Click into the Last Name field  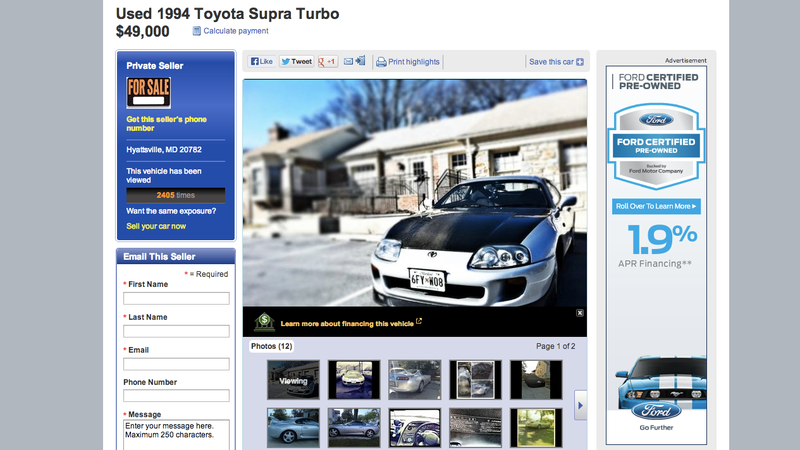[176, 331]
